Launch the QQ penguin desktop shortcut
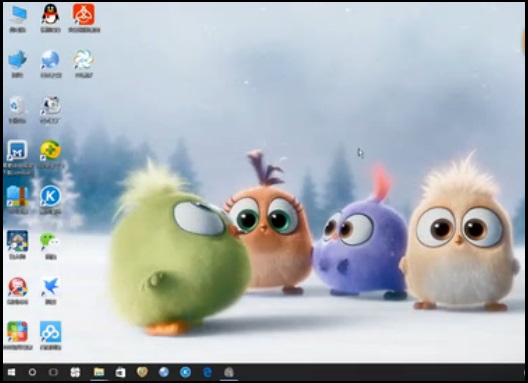This screenshot has height=383, width=528. pos(51,14)
